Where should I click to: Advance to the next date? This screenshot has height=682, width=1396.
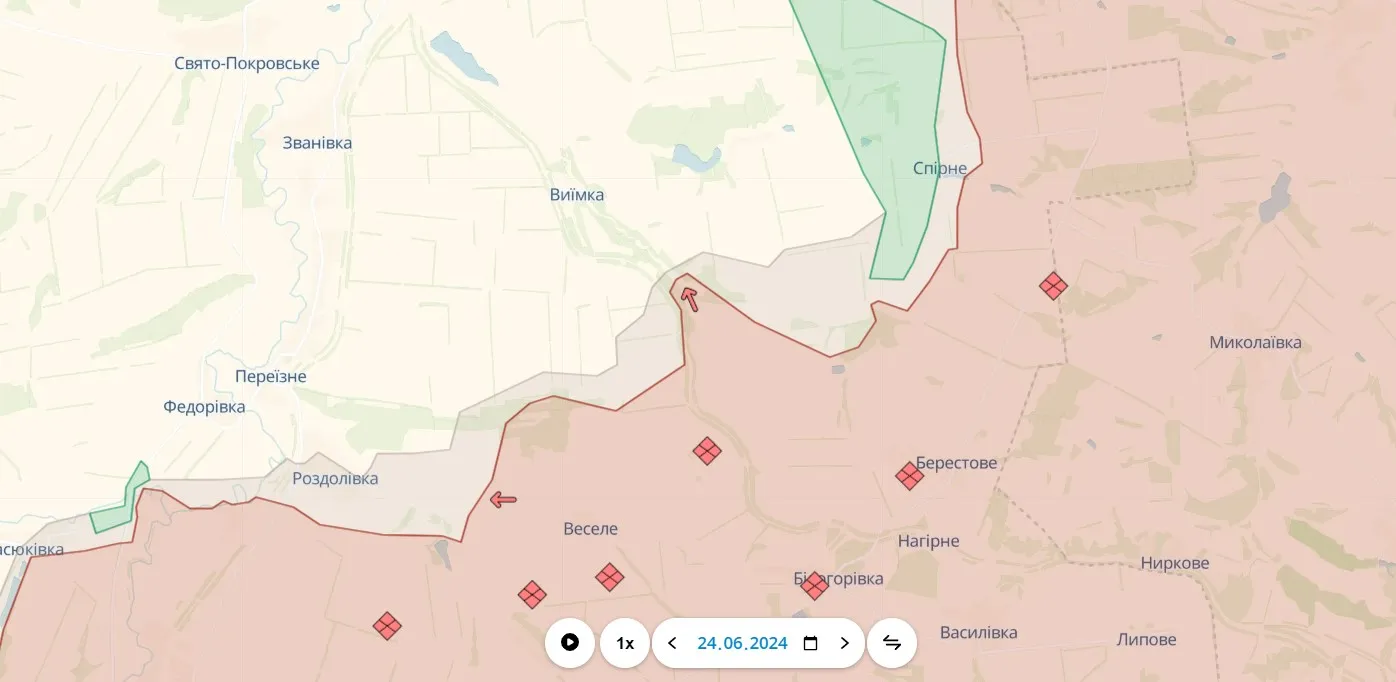(x=844, y=643)
